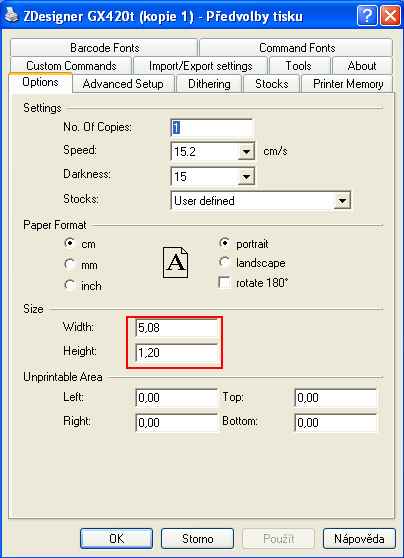Screen dimensions: 404x558
Task: Click the page orientation preview icon
Action: tap(175, 263)
